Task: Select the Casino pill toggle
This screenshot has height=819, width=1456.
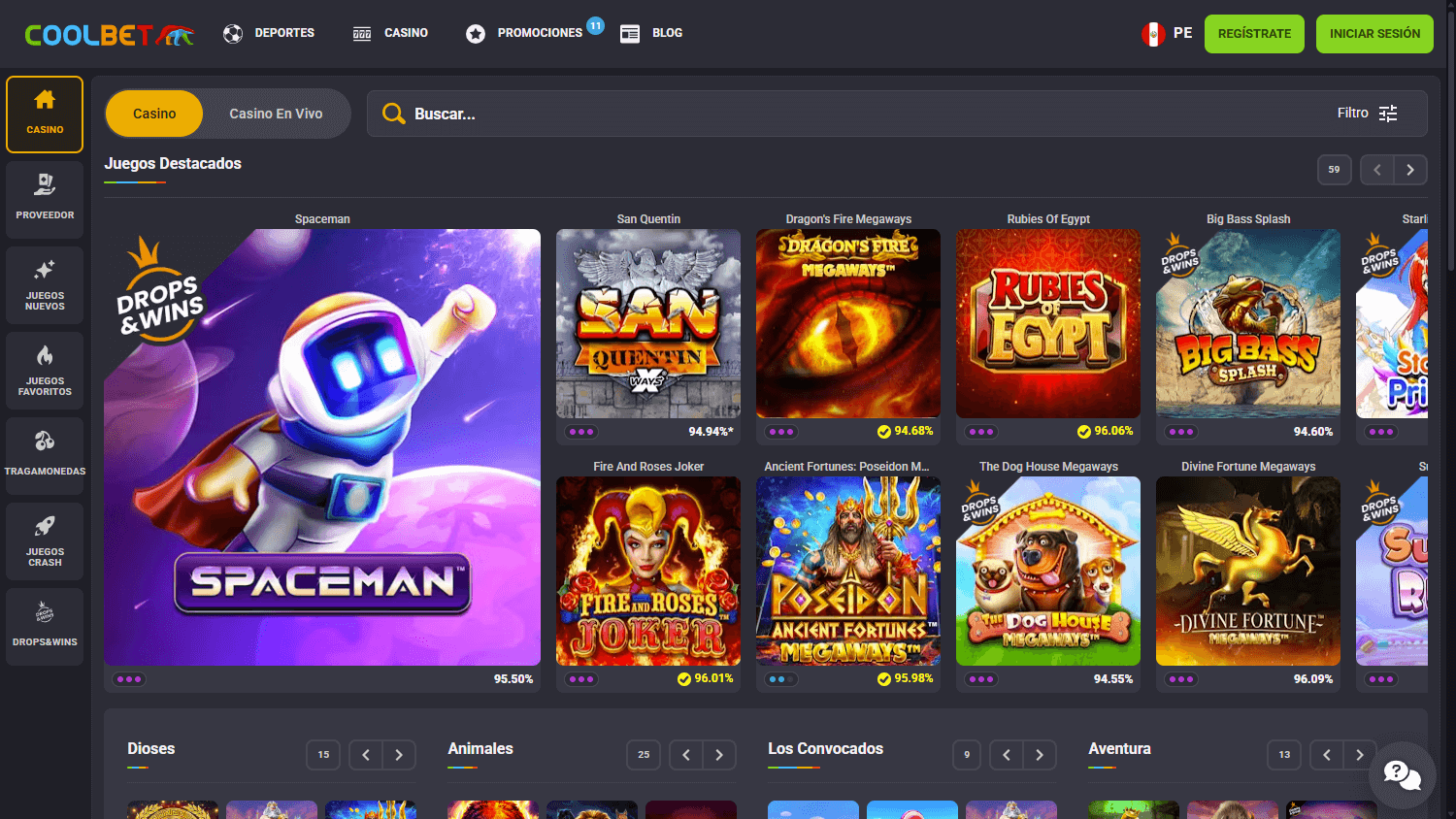Action: (153, 113)
